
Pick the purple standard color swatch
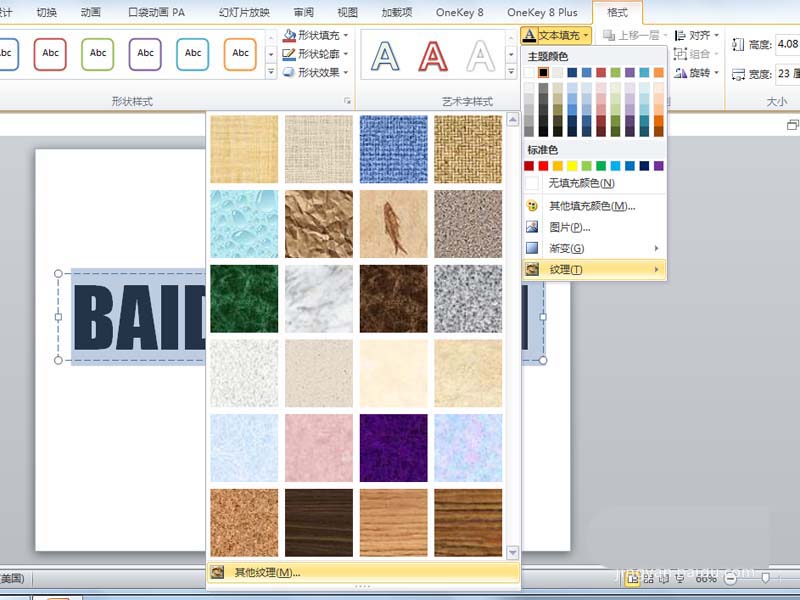[659, 165]
